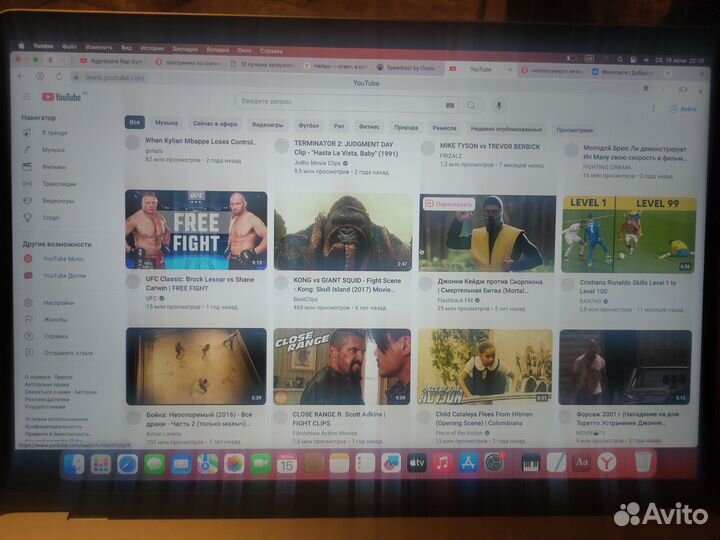Open the CLOSE RANGE video thumbnail

click(342, 366)
